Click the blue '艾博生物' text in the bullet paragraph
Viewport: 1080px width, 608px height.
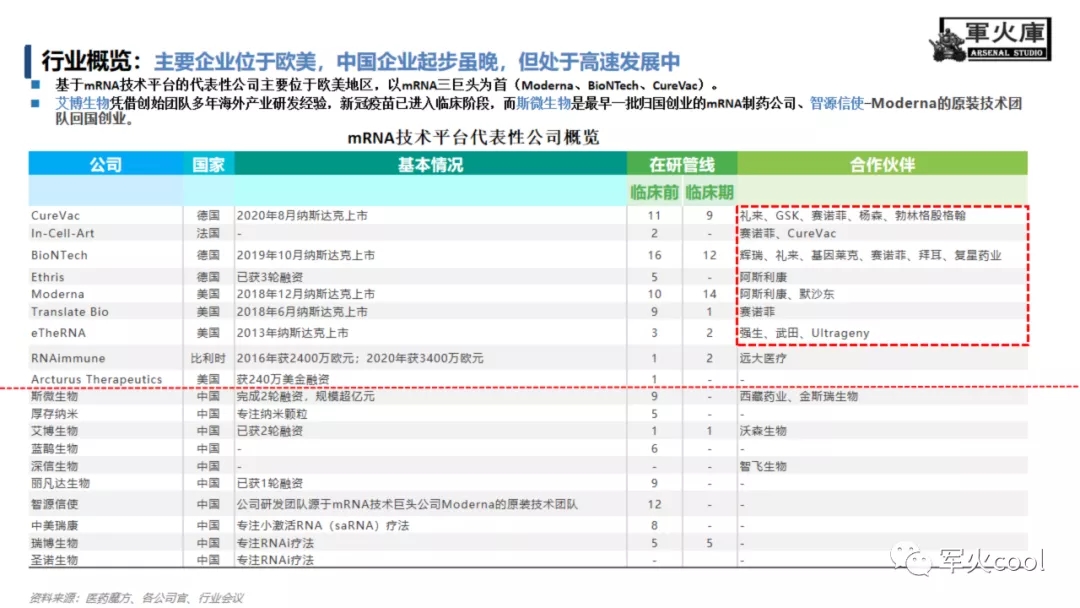coord(82,103)
